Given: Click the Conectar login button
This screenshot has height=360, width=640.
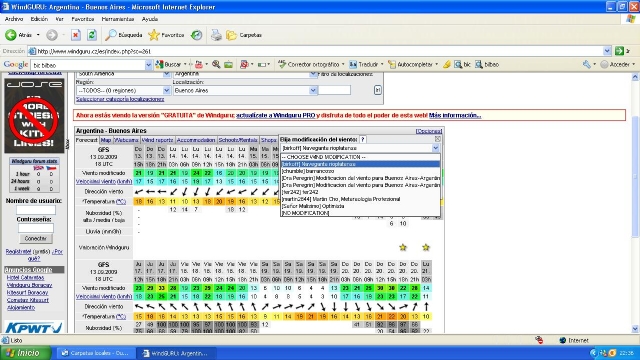Looking at the screenshot, I should 36,238.
